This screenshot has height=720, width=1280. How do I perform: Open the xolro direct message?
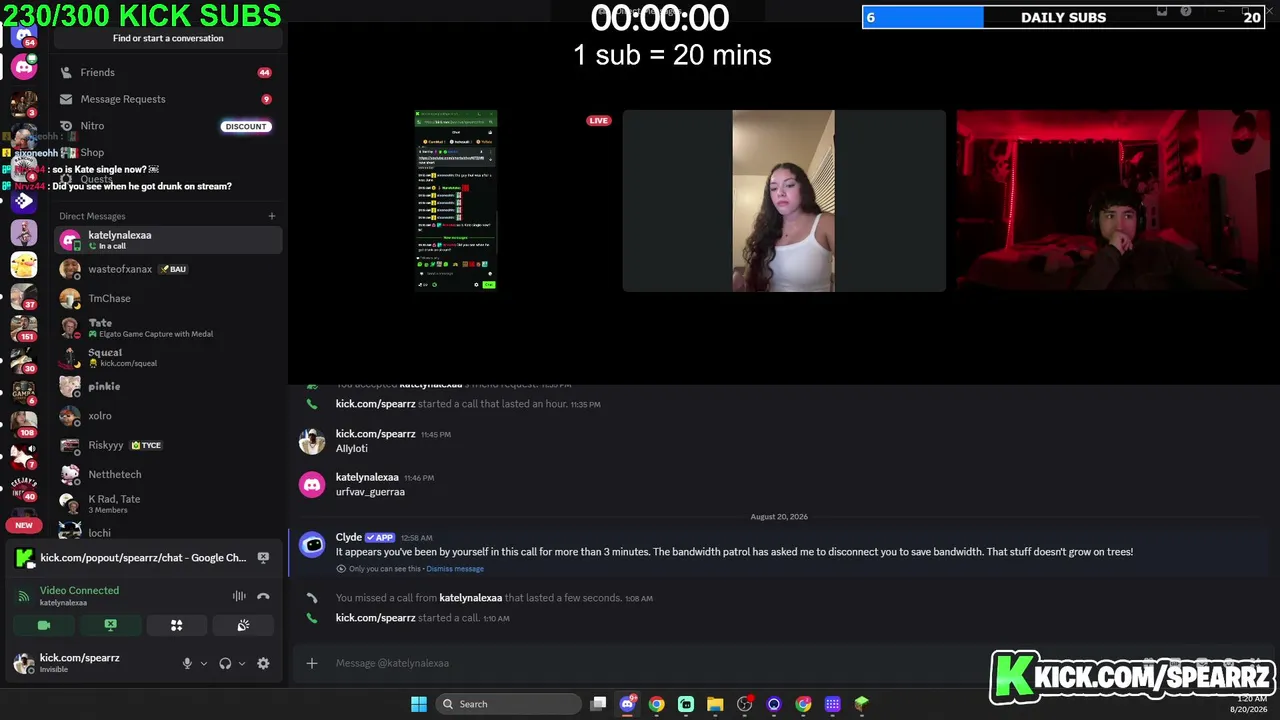coord(168,416)
